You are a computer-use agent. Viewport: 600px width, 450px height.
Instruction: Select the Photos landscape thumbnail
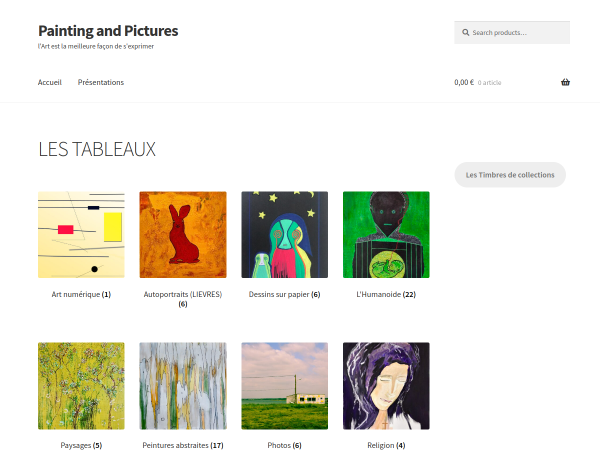pos(284,386)
